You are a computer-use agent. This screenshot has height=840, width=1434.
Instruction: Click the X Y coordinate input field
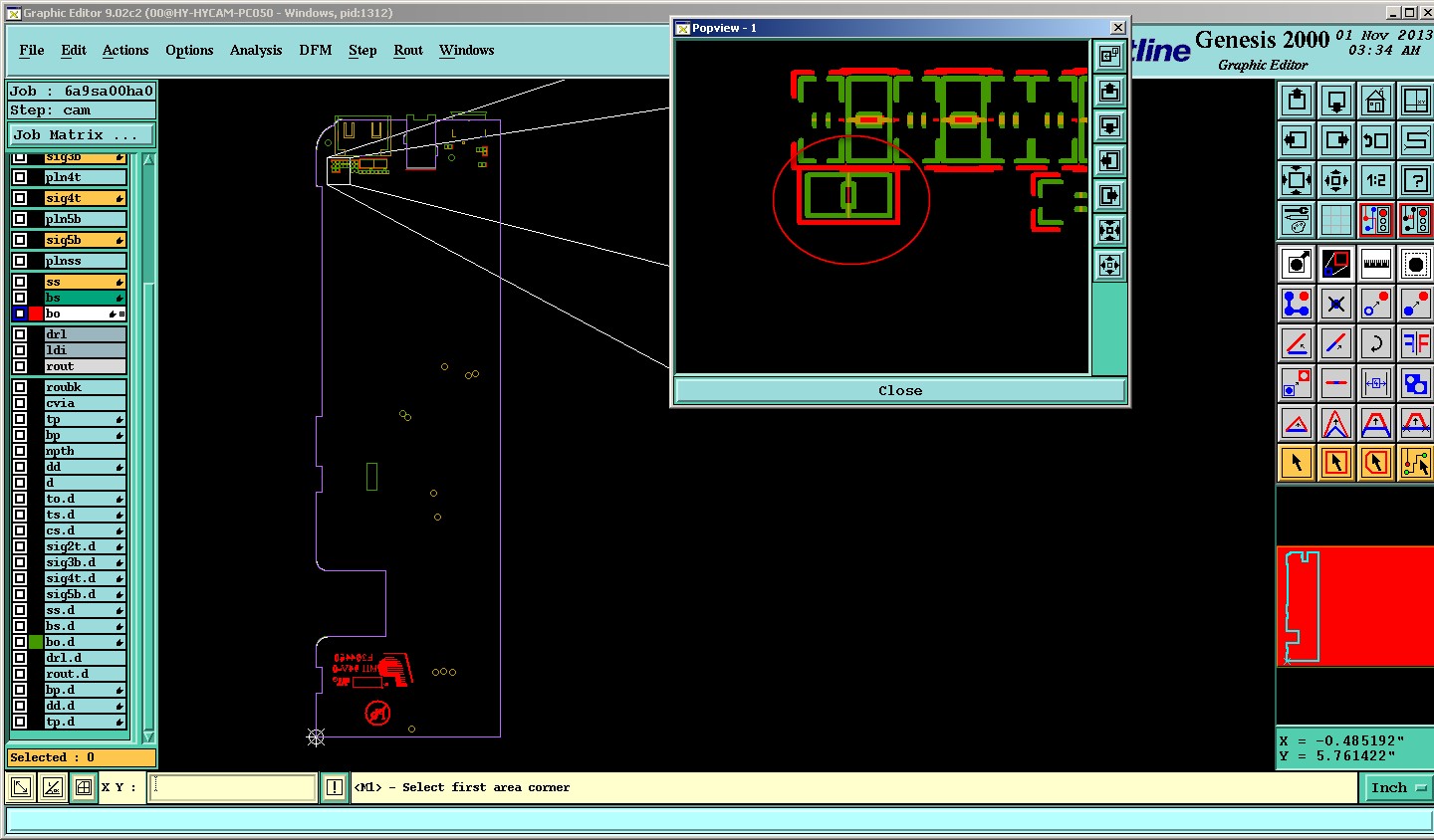(x=233, y=787)
